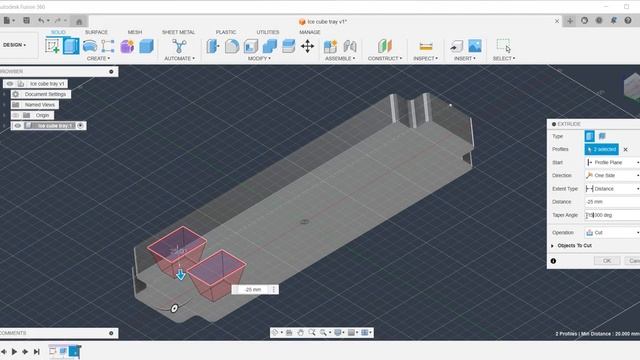Viewport: 640px width, 360px height.
Task: Click the Insert Derive icon
Action: (x=456, y=46)
